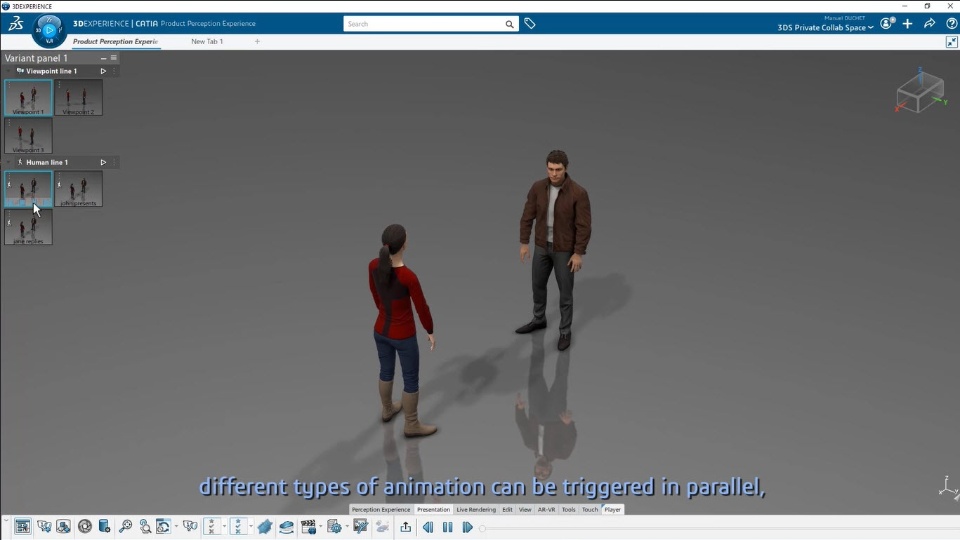Switch to the Perception Experience tab
Image resolution: width=960 pixels, height=540 pixels.
[381, 509]
